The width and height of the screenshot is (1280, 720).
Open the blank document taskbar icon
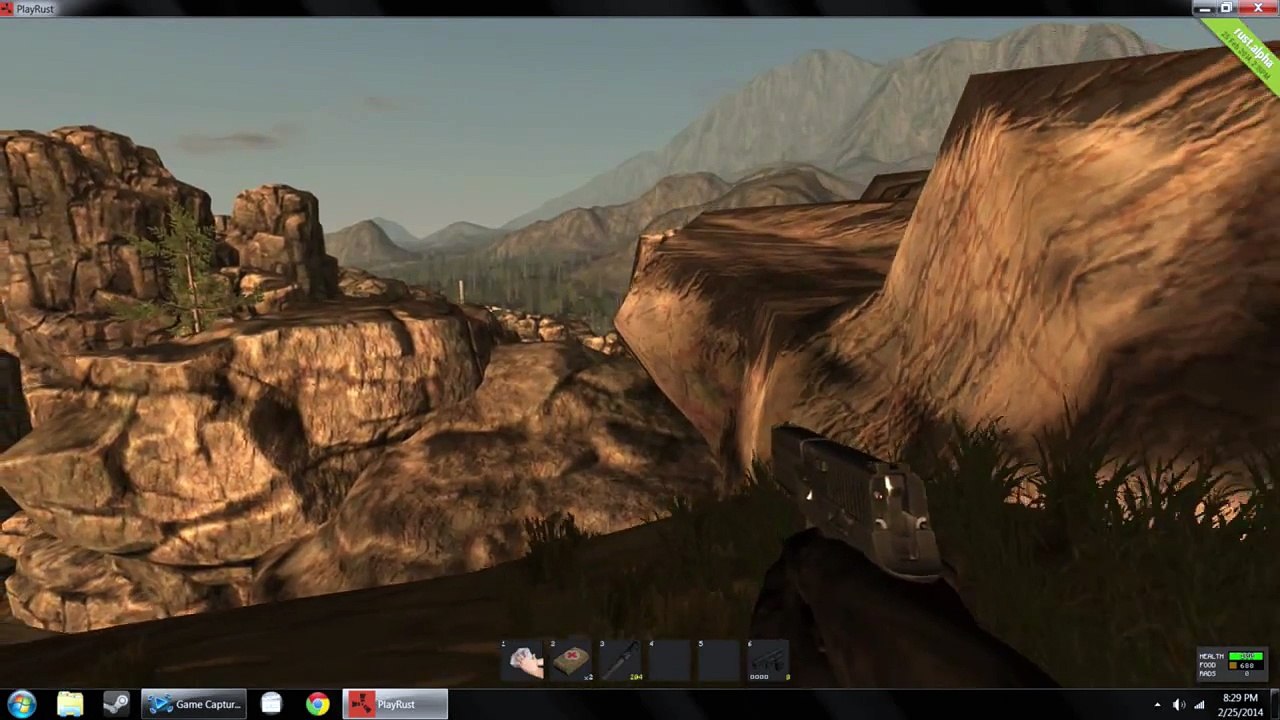pyautogui.click(x=271, y=704)
